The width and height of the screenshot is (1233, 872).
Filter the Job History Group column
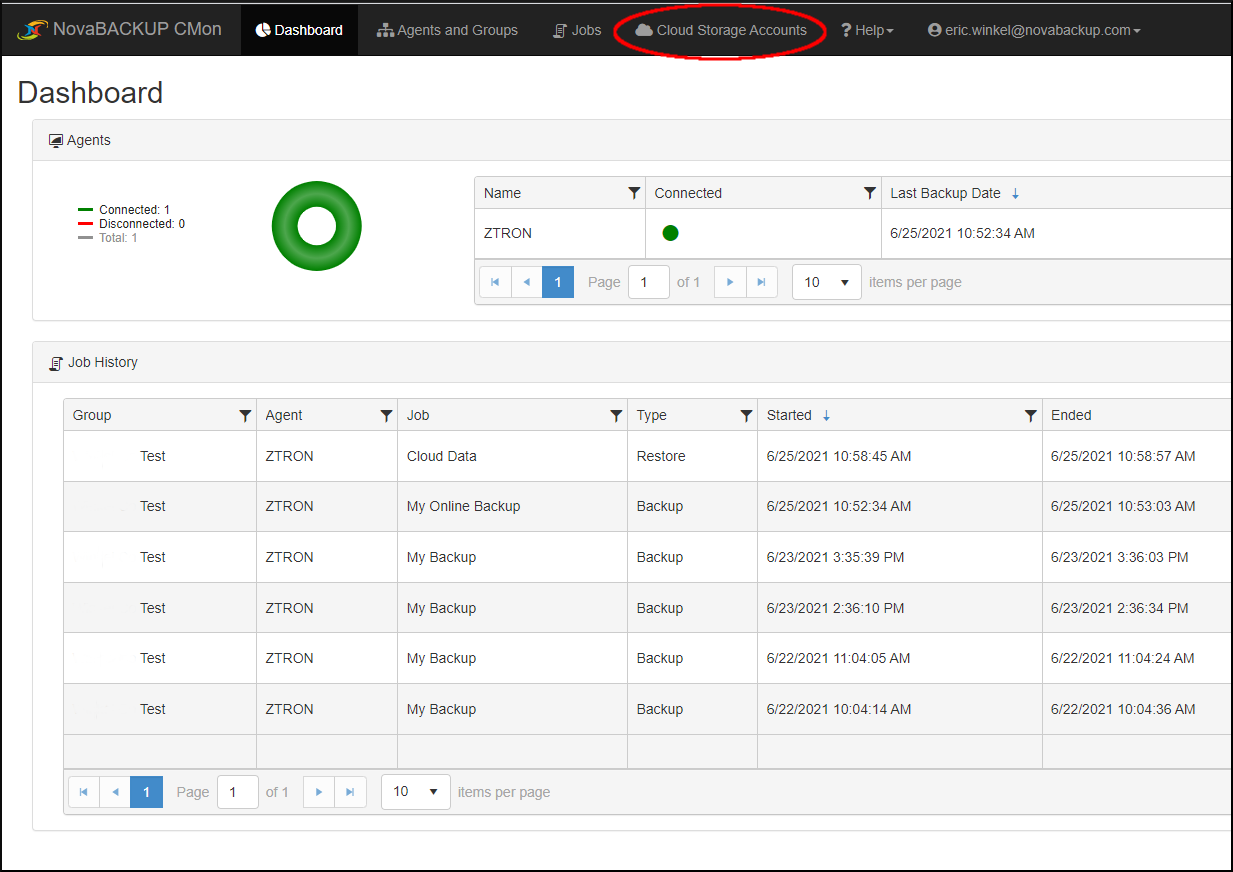[x=245, y=416]
